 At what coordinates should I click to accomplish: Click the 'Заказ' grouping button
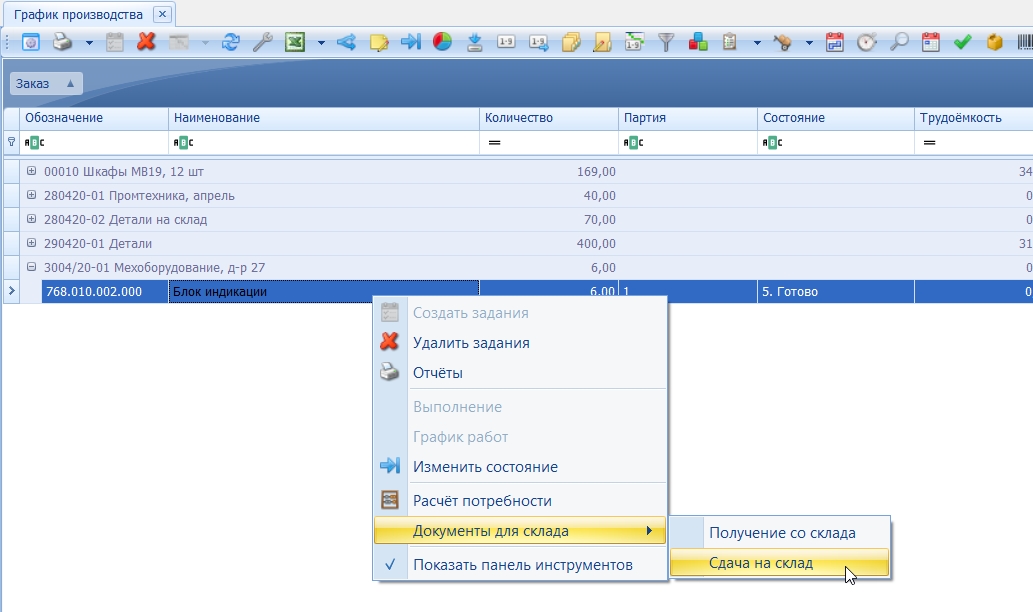[45, 84]
